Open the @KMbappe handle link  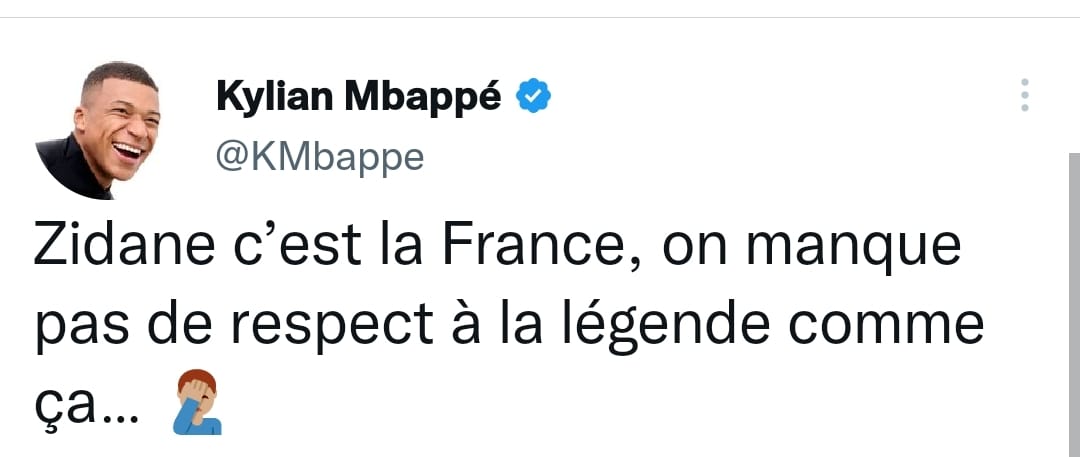point(319,155)
